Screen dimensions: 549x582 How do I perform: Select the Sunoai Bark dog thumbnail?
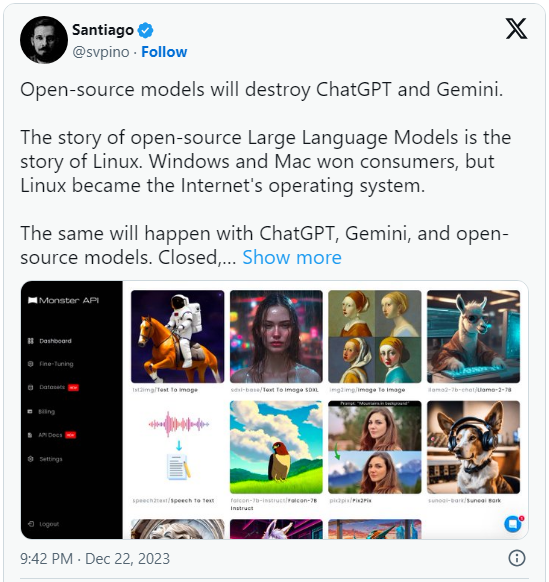[x=473, y=447]
